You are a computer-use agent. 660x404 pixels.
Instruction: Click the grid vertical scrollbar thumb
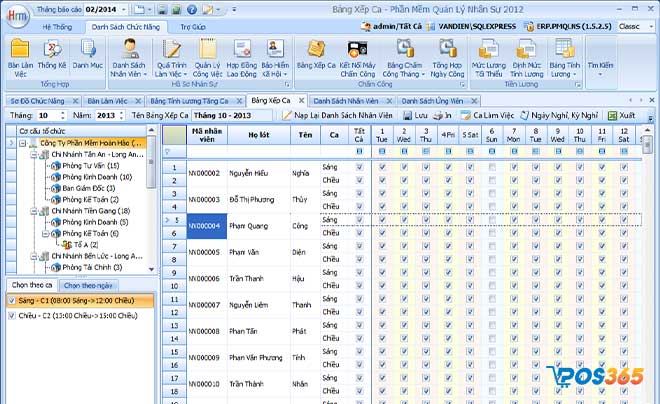point(647,146)
